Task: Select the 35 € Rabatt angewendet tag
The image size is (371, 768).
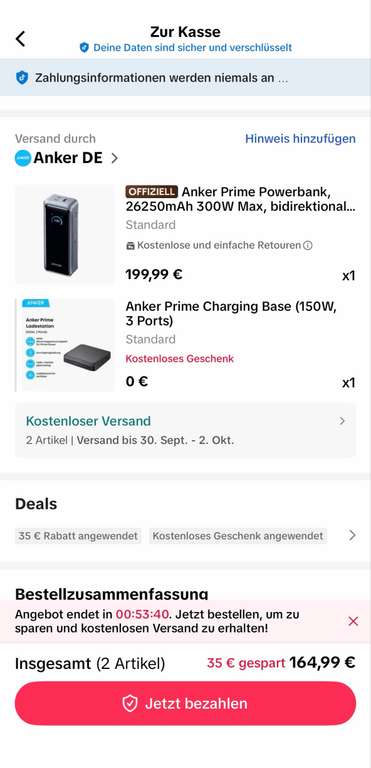Action: (x=78, y=536)
